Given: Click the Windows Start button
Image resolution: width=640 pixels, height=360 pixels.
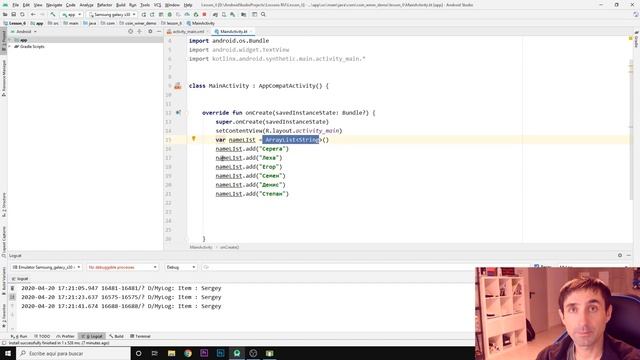Looking at the screenshot, I should (8, 353).
